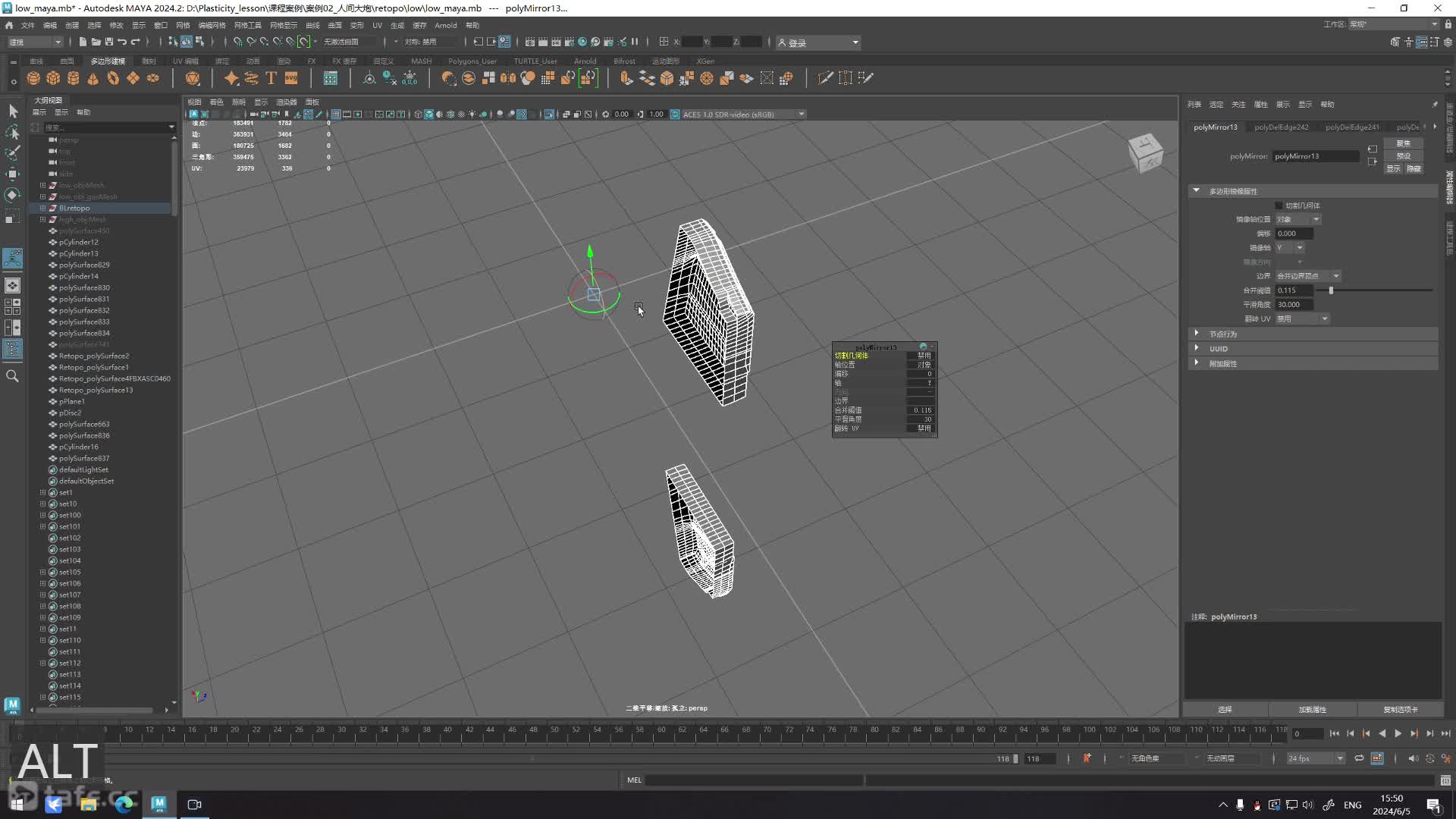
Task: Click the polygon type T icon
Action: pos(271,78)
